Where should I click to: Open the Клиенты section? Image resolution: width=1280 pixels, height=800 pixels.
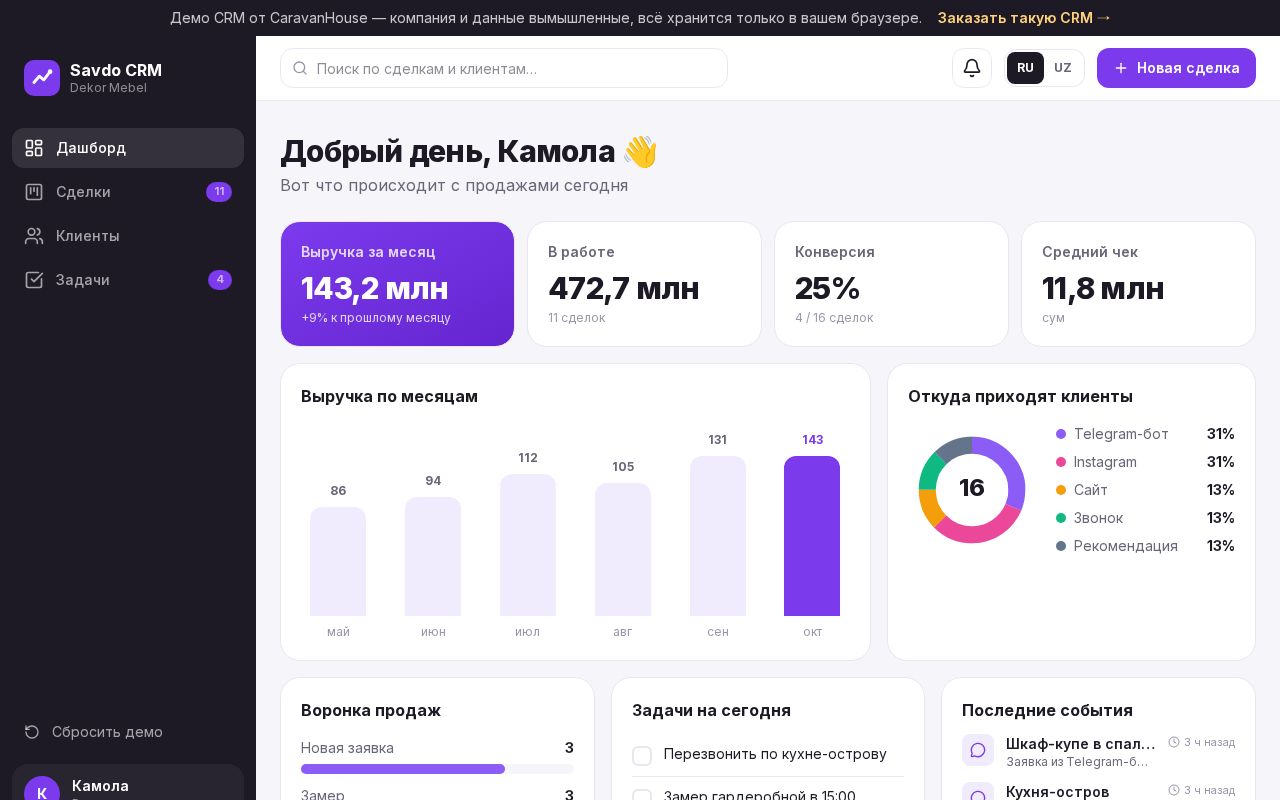128,236
